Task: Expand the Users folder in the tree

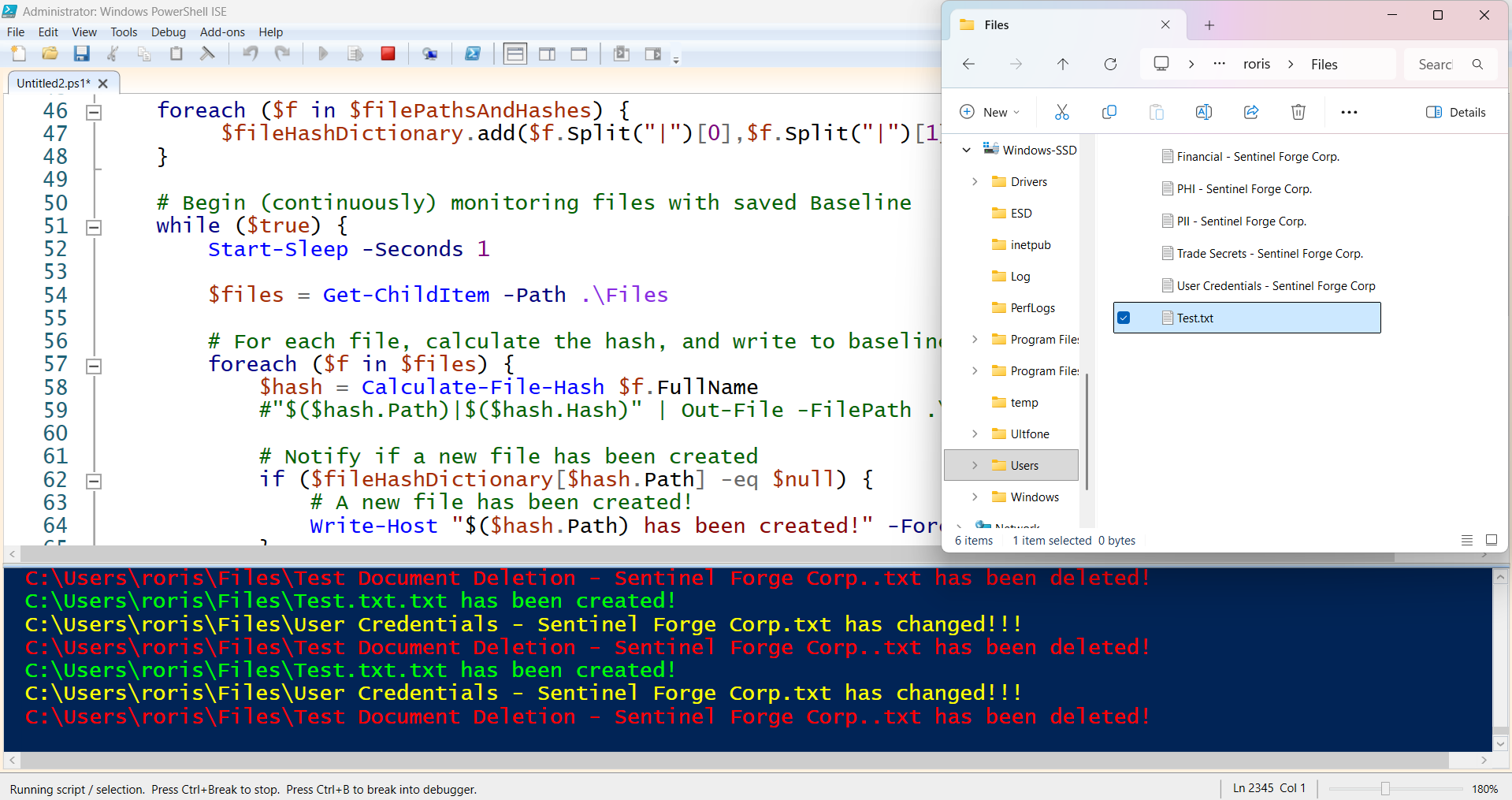Action: 975,465
